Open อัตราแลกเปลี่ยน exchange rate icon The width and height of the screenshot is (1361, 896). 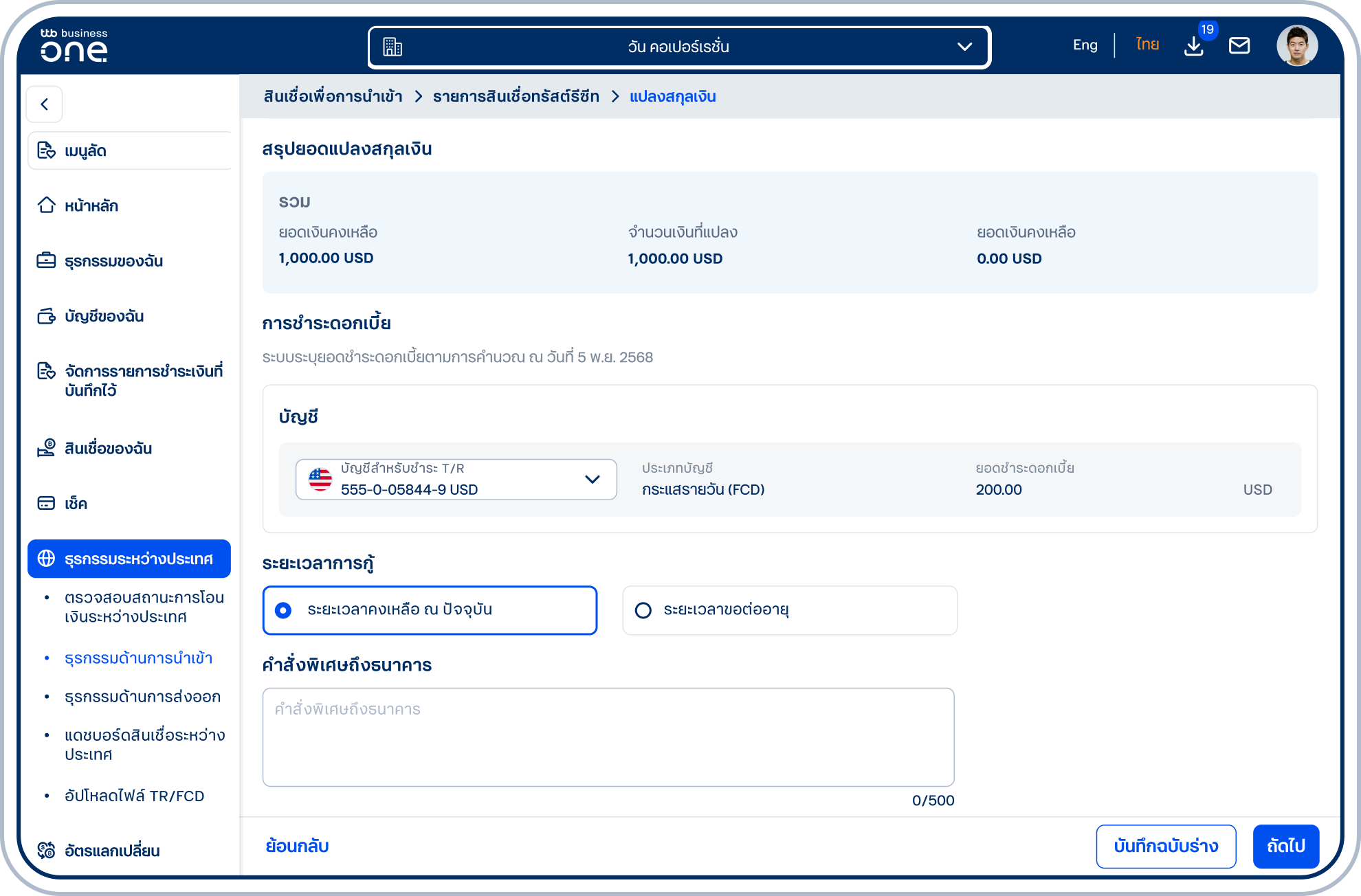click(46, 851)
